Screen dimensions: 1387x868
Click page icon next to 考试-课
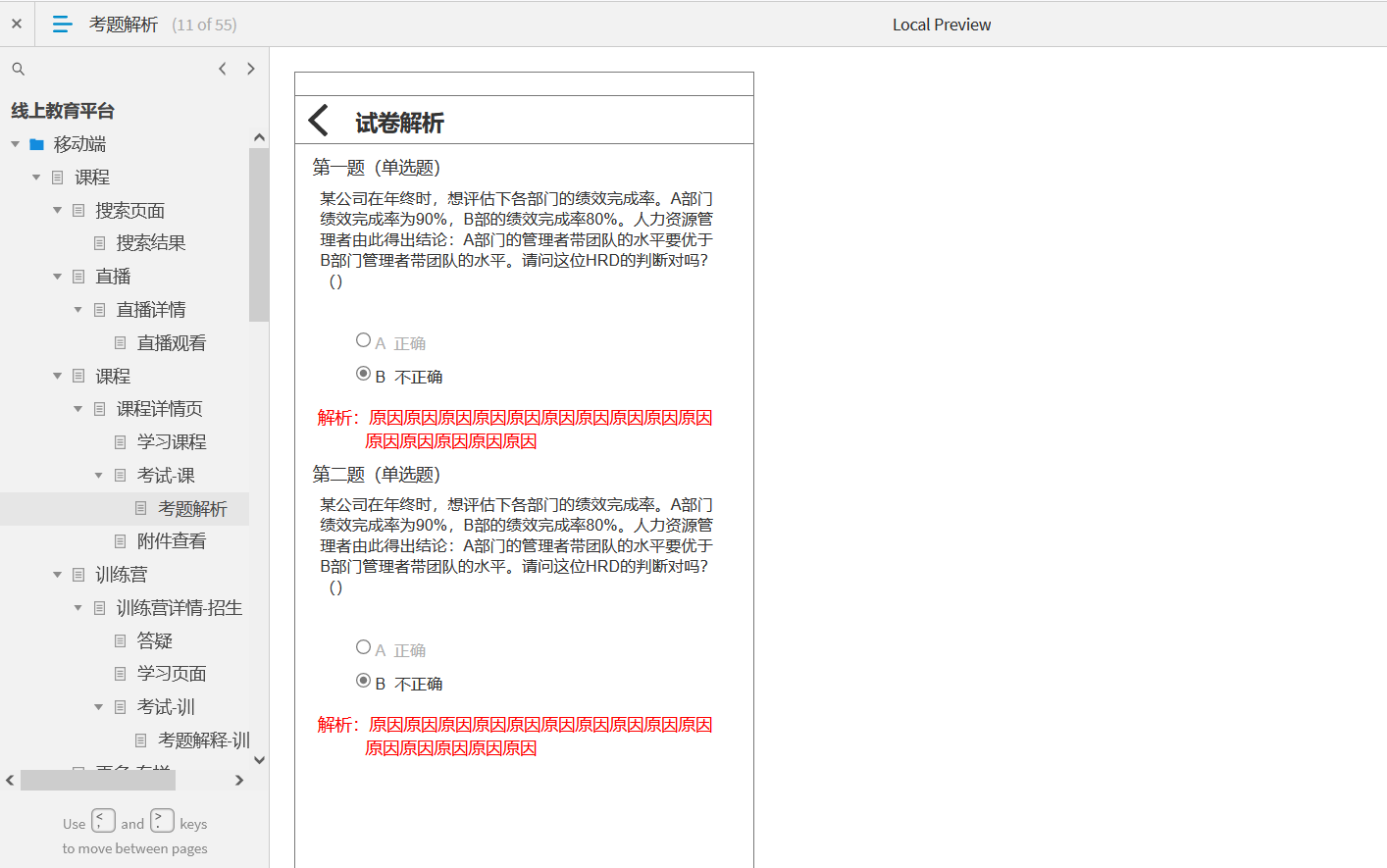(x=121, y=476)
